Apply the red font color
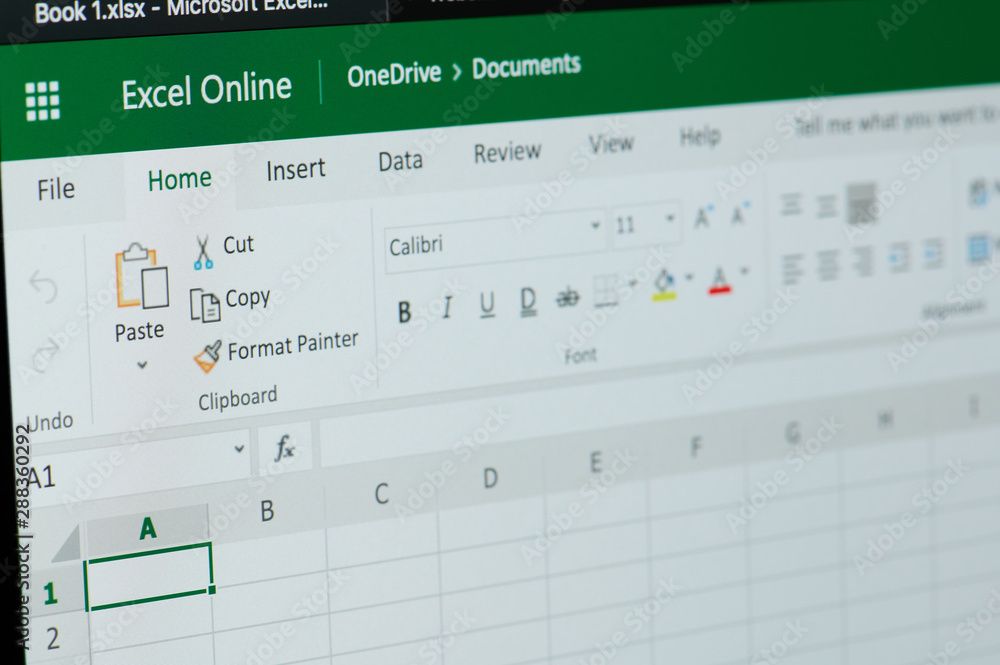The width and height of the screenshot is (1000, 665). [x=719, y=279]
